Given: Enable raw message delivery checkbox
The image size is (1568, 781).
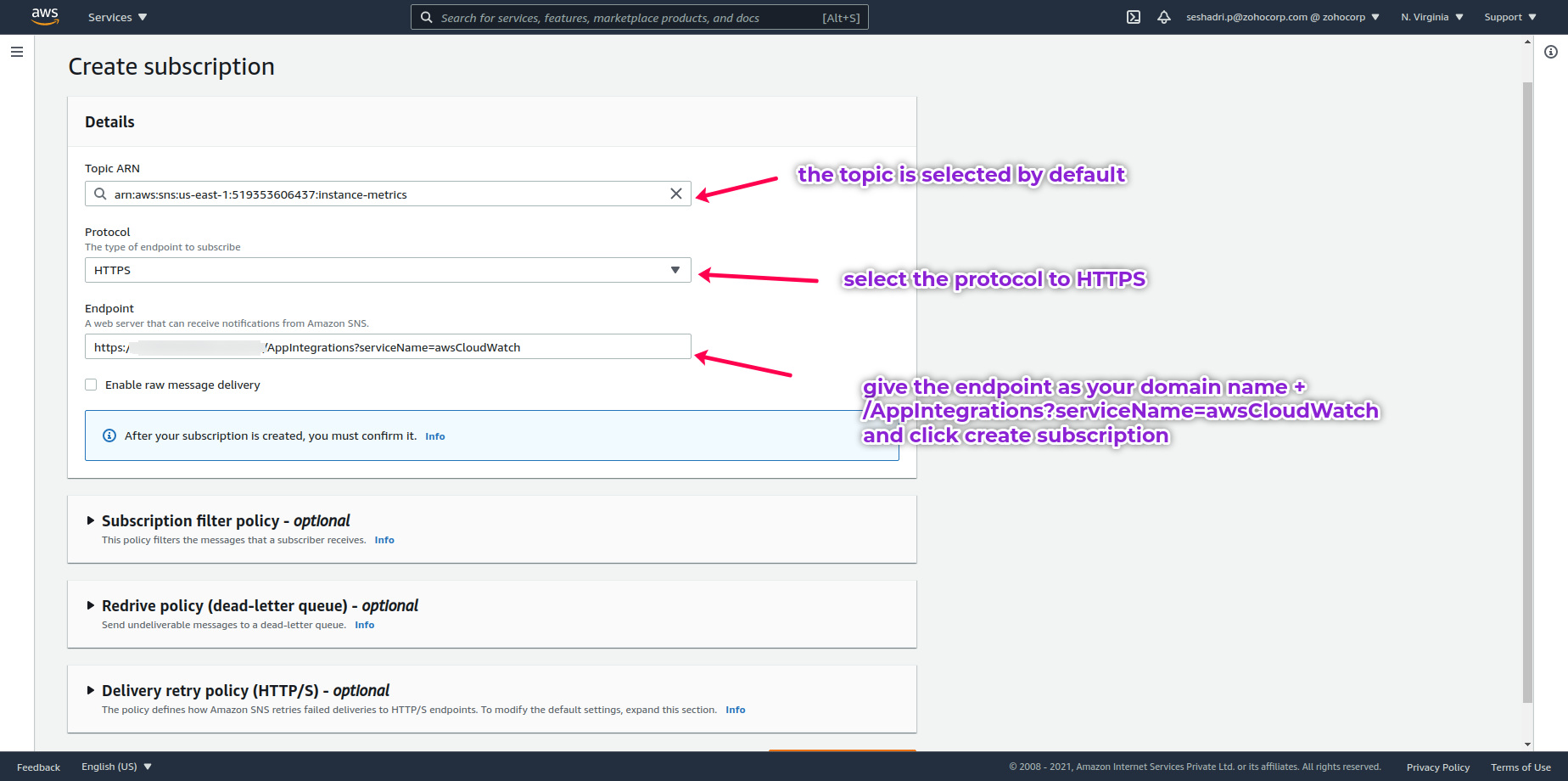Looking at the screenshot, I should coord(91,385).
